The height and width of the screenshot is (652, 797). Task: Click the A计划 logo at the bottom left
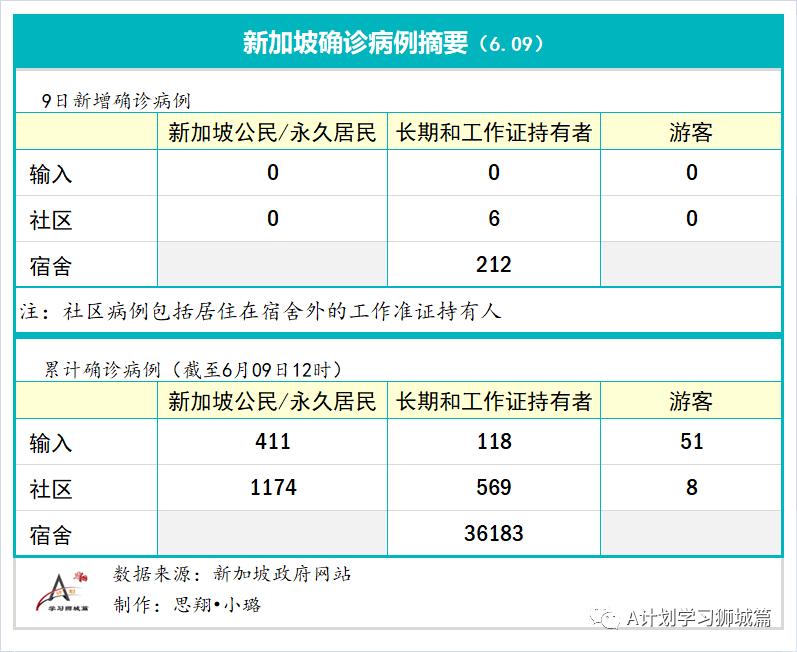62,592
